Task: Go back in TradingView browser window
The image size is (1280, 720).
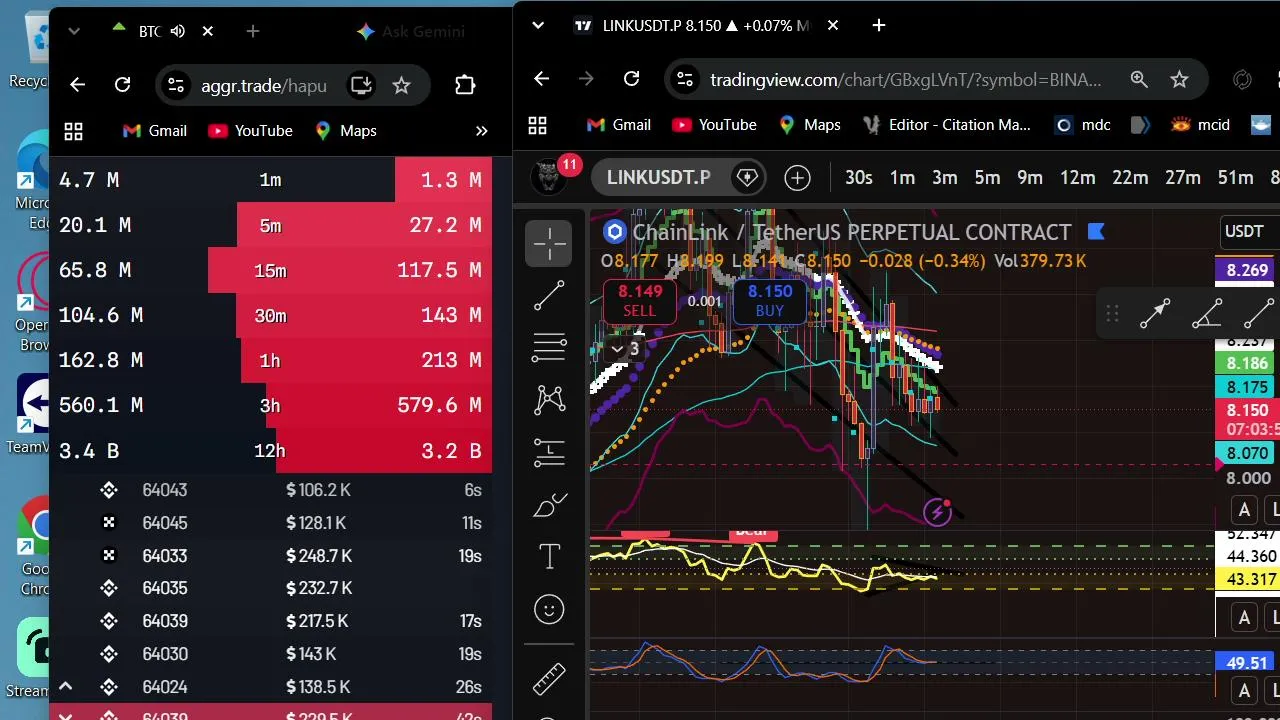Action: (x=541, y=79)
